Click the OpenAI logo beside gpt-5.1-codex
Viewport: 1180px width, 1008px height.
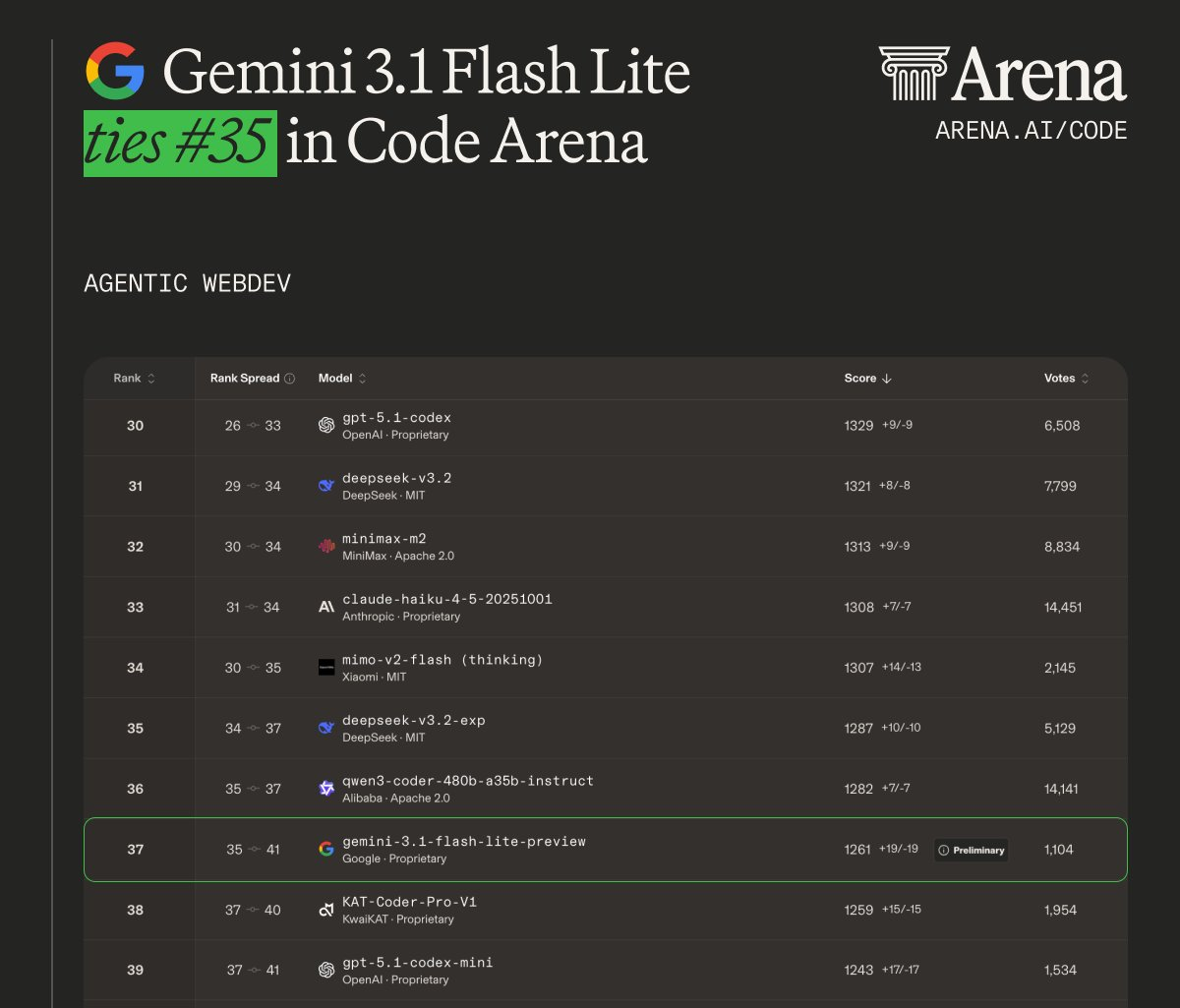tap(325, 424)
